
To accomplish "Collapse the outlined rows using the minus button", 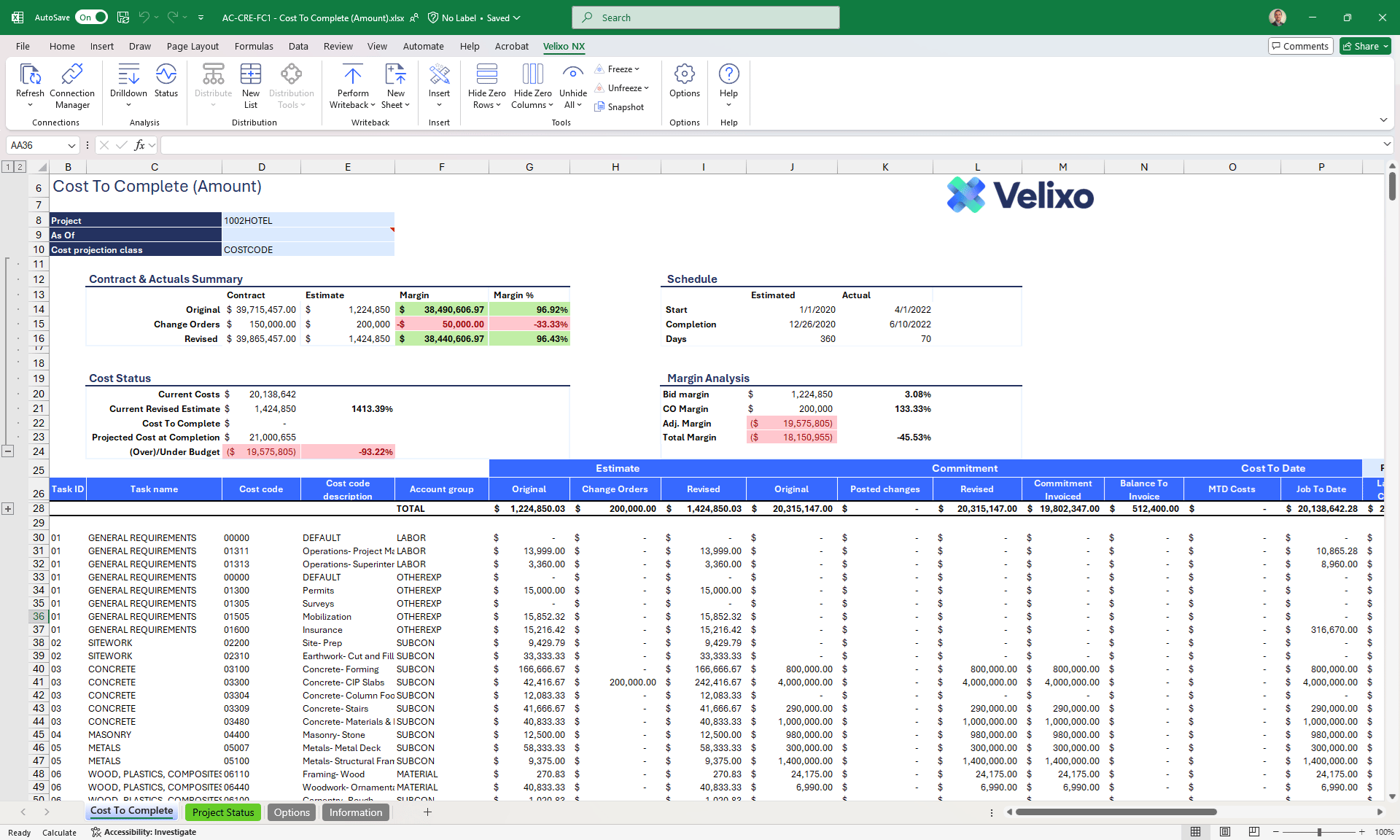I will [x=9, y=452].
